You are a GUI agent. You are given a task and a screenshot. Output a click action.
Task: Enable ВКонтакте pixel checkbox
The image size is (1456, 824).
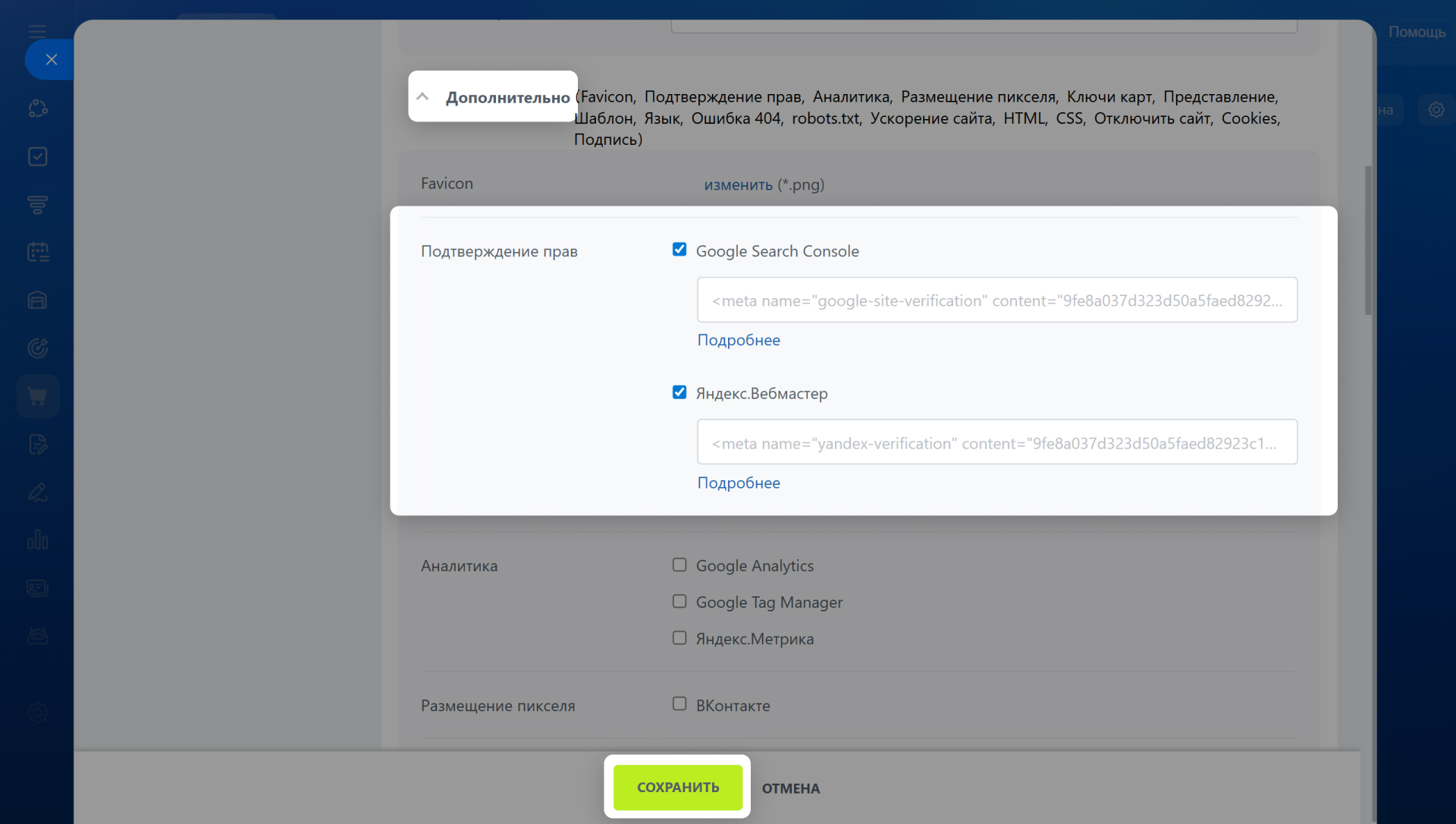click(x=679, y=704)
